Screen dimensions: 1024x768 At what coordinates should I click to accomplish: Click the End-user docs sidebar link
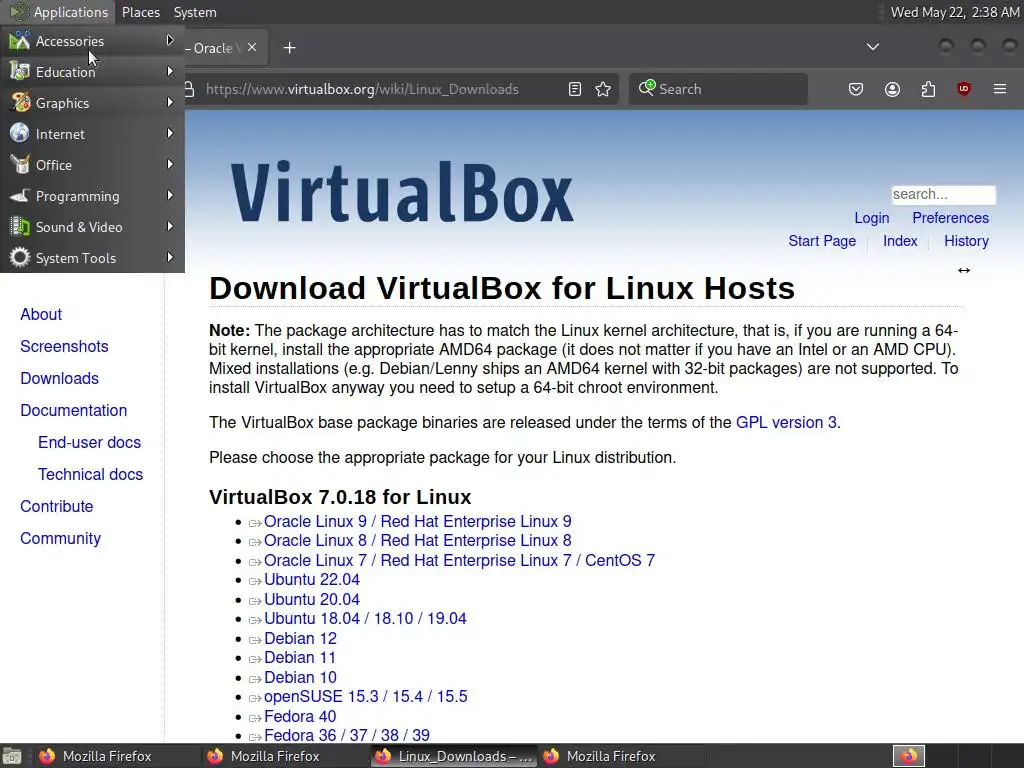click(x=89, y=442)
